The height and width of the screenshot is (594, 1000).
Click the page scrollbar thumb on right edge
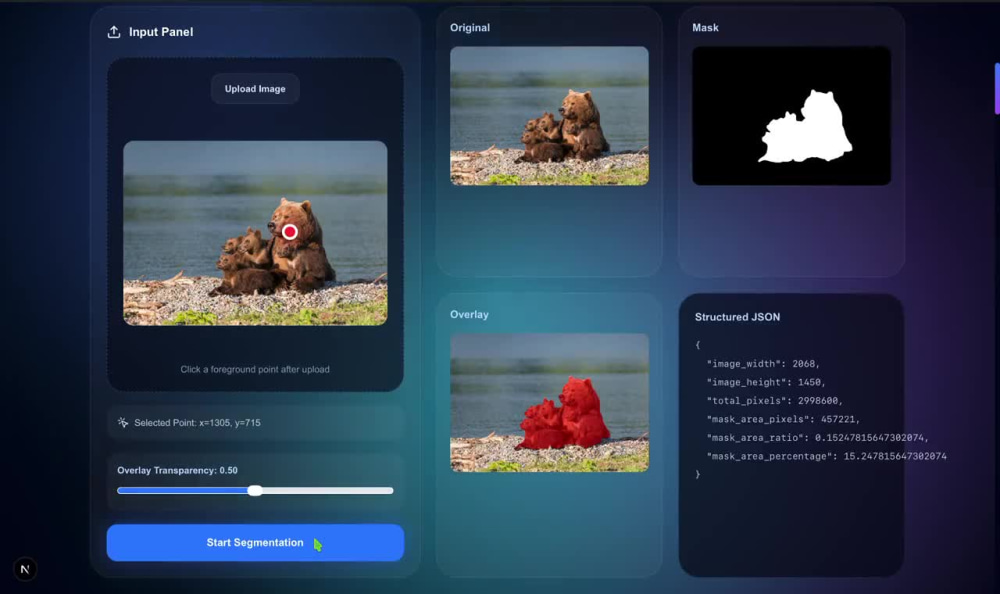(997, 88)
